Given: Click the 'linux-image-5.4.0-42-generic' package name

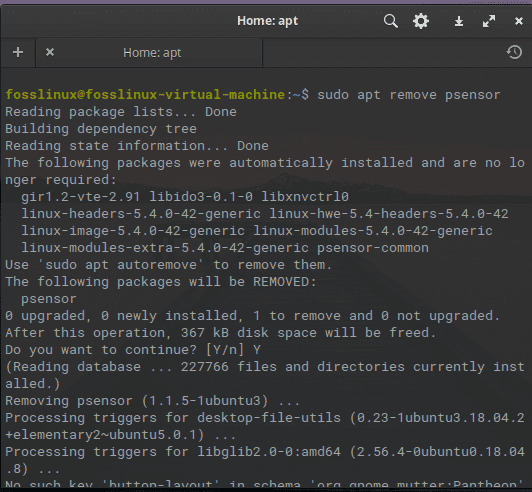Looking at the screenshot, I should [x=133, y=231].
